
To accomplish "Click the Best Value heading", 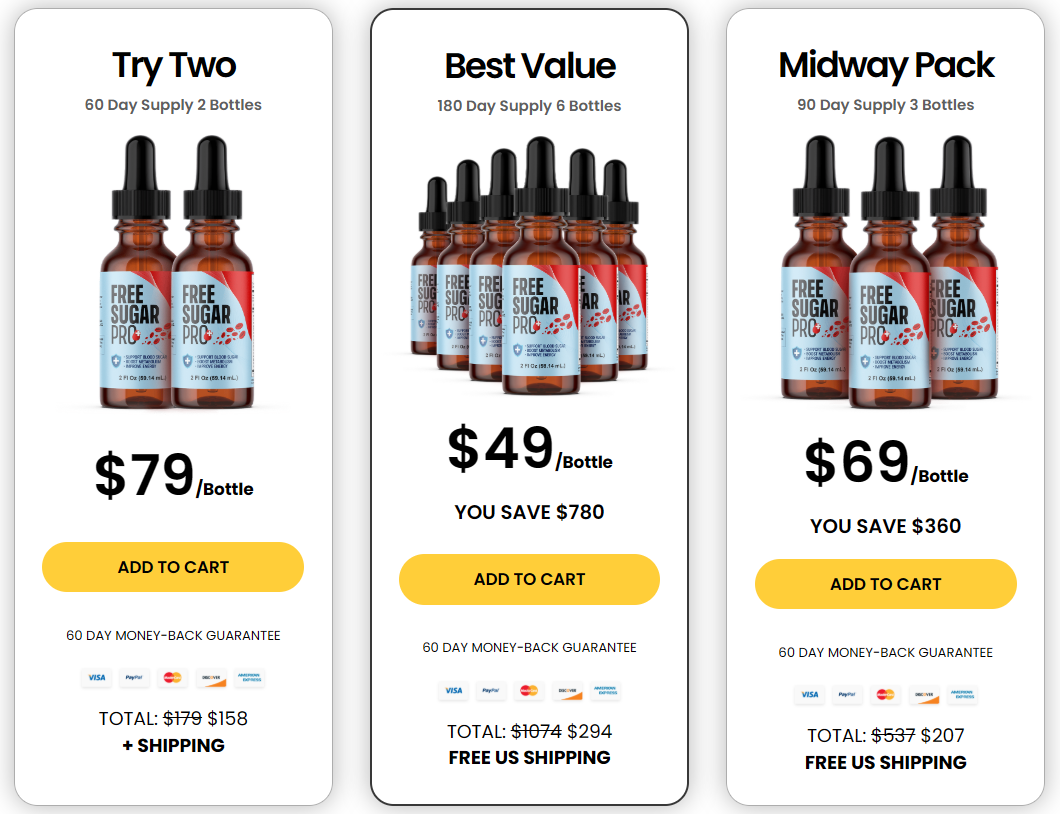I will click(530, 66).
